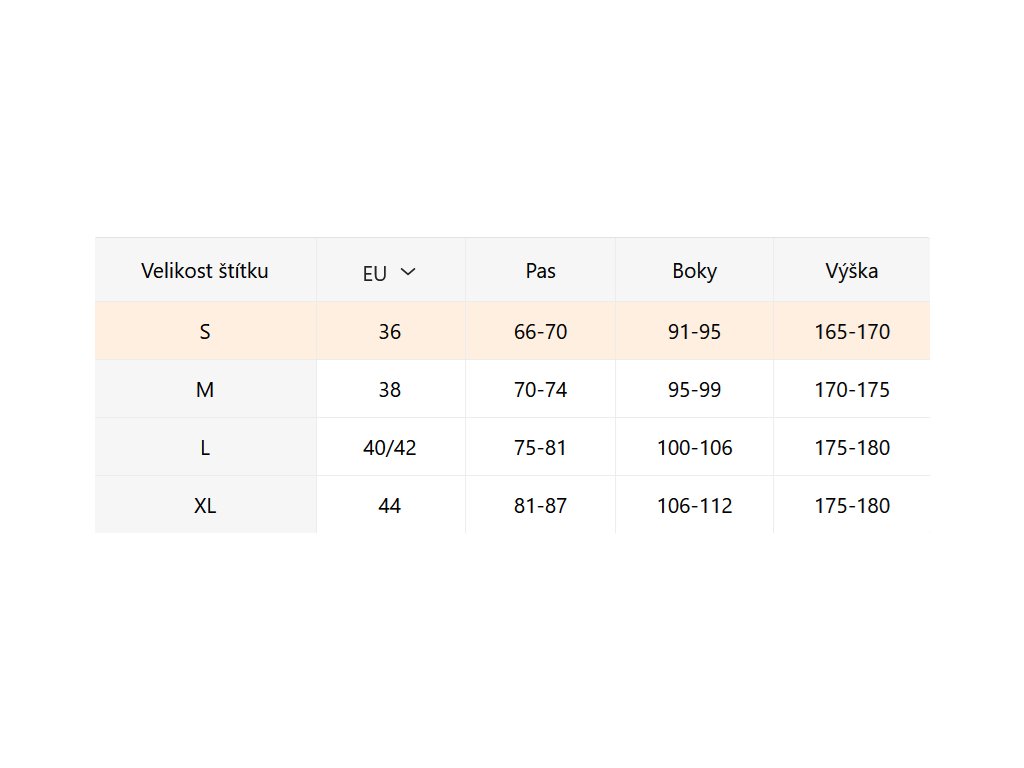Click the 70-74 waist value

click(541, 390)
